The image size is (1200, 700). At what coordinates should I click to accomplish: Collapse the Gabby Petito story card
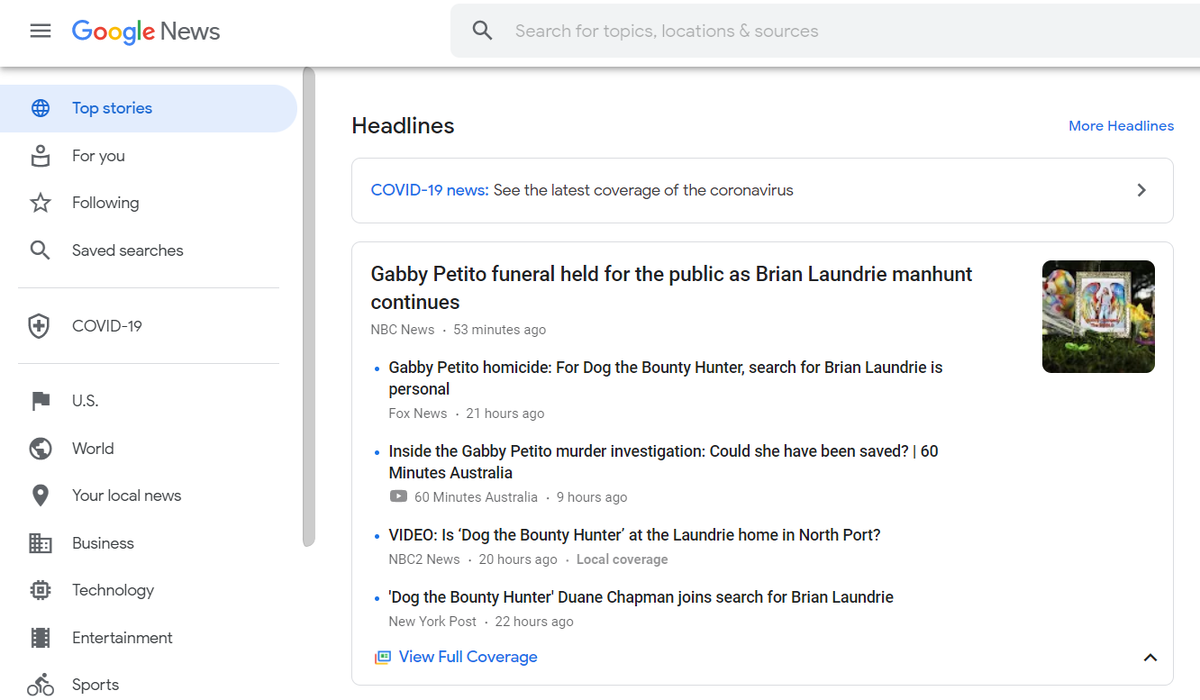click(1150, 657)
